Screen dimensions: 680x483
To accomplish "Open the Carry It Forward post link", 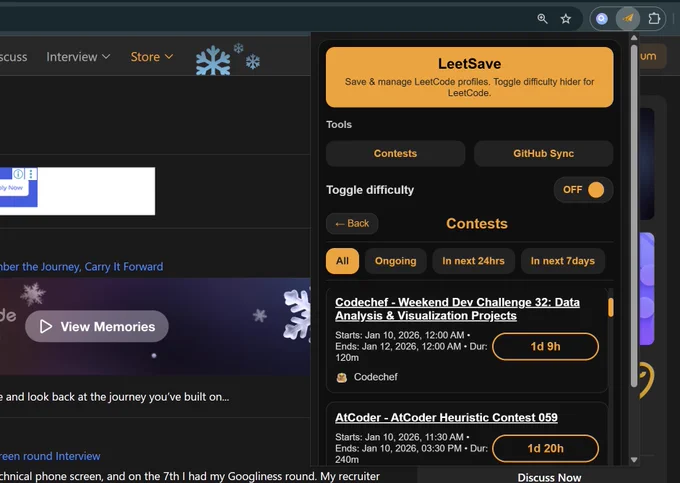I will point(82,267).
